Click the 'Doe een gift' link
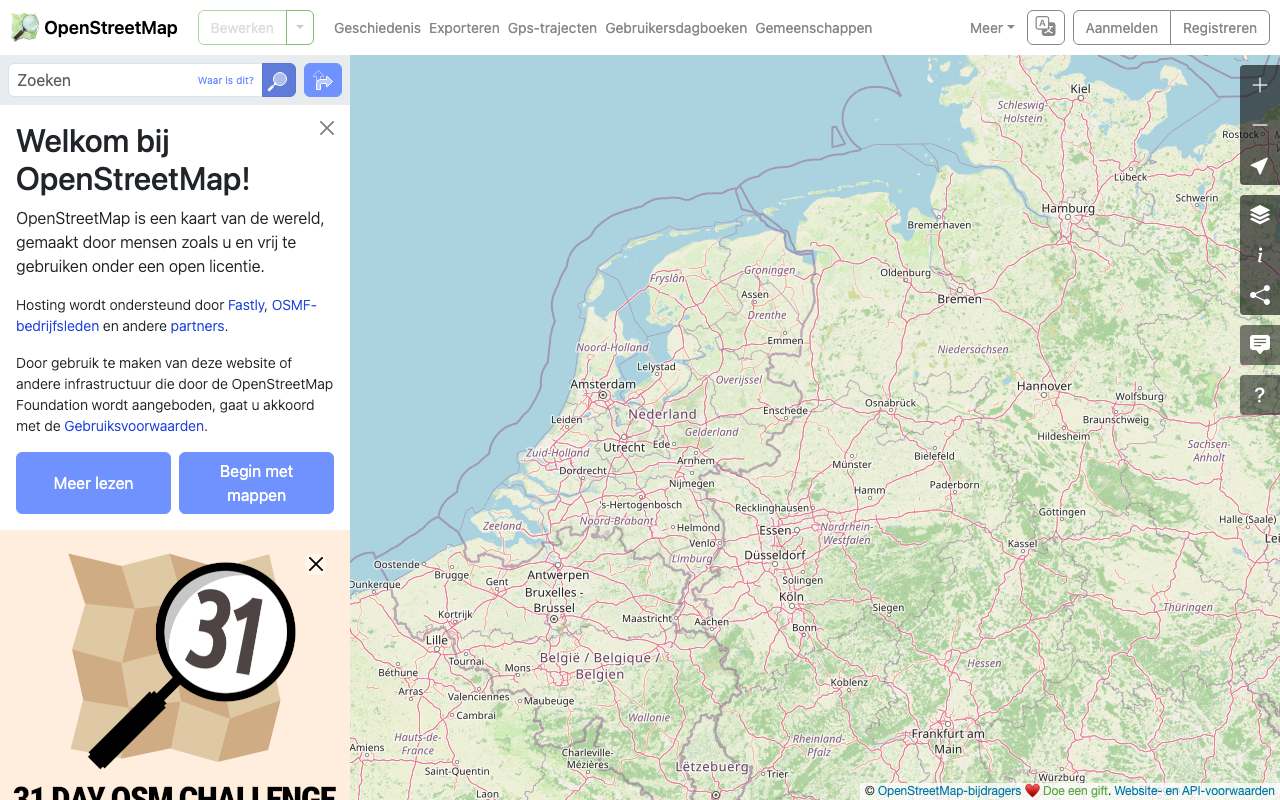Viewport: 1280px width, 800px height. point(1075,790)
